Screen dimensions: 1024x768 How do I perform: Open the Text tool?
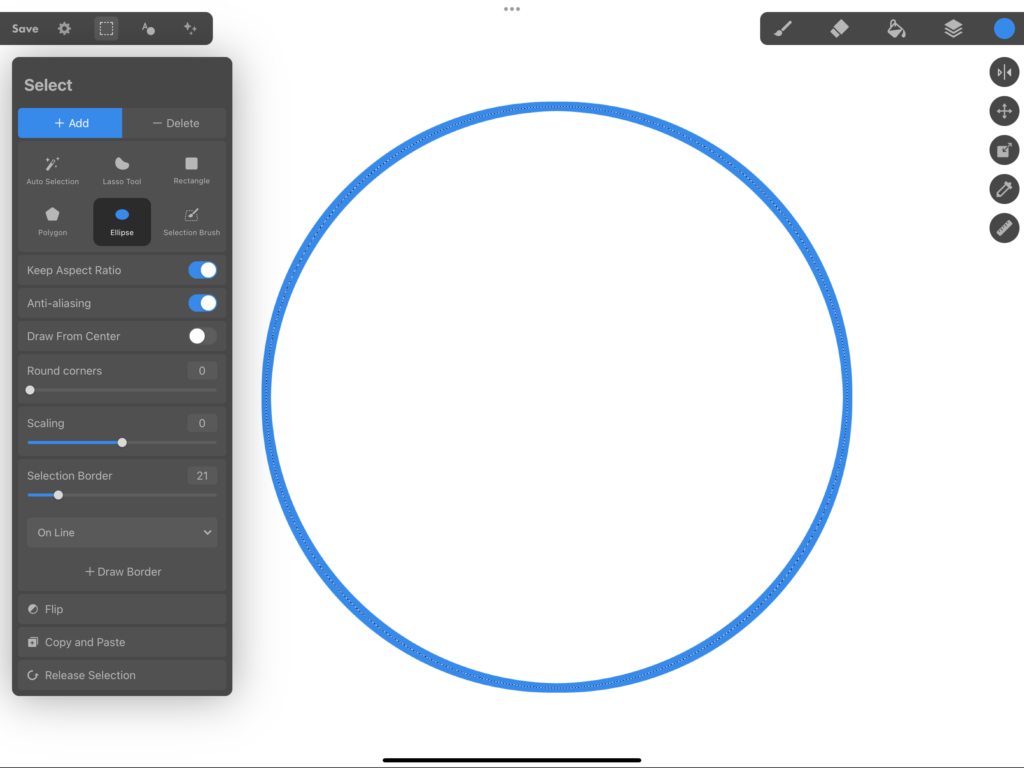pos(148,28)
